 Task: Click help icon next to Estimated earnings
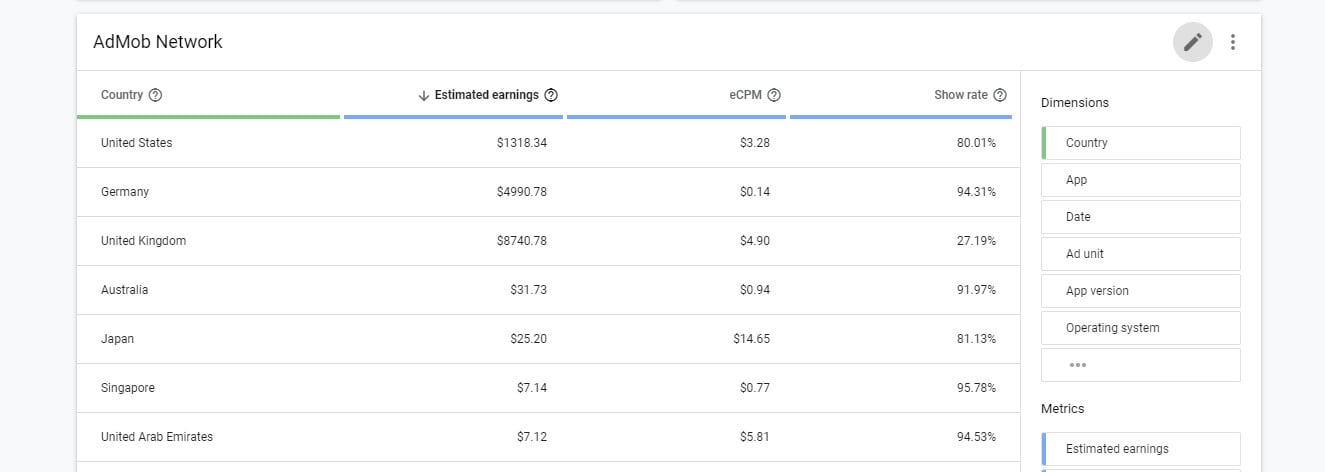coord(551,95)
